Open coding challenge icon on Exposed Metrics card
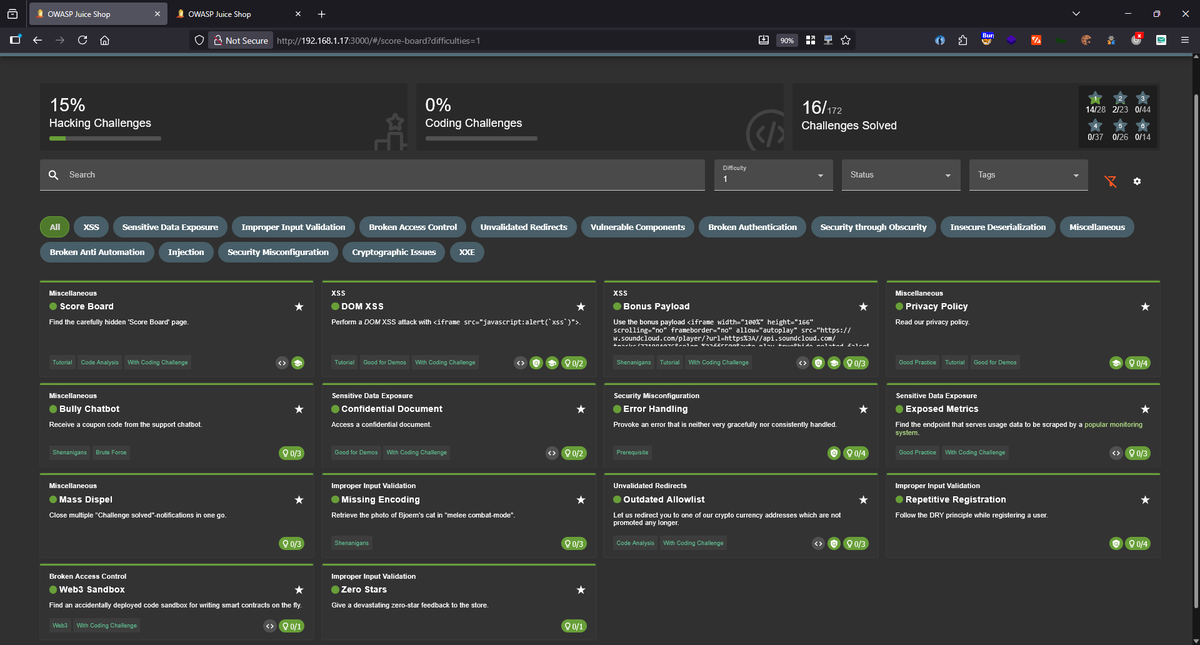The width and height of the screenshot is (1200, 645). (1115, 453)
